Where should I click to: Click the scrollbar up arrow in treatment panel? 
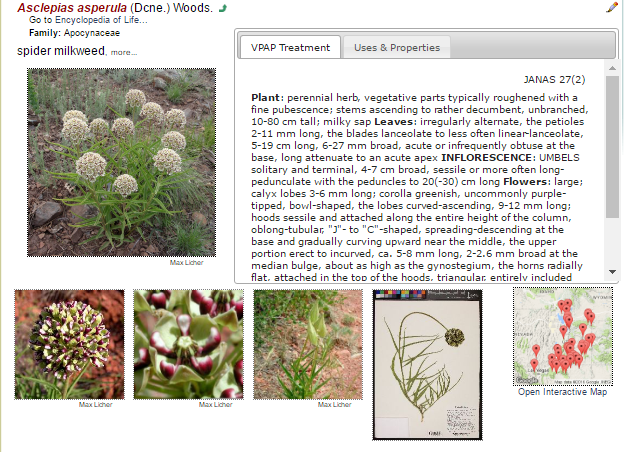click(612, 69)
